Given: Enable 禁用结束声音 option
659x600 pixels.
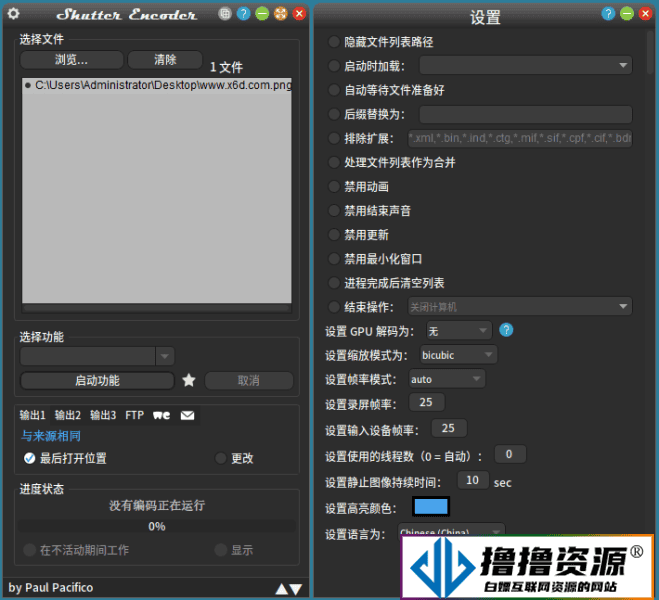Looking at the screenshot, I should click(334, 211).
